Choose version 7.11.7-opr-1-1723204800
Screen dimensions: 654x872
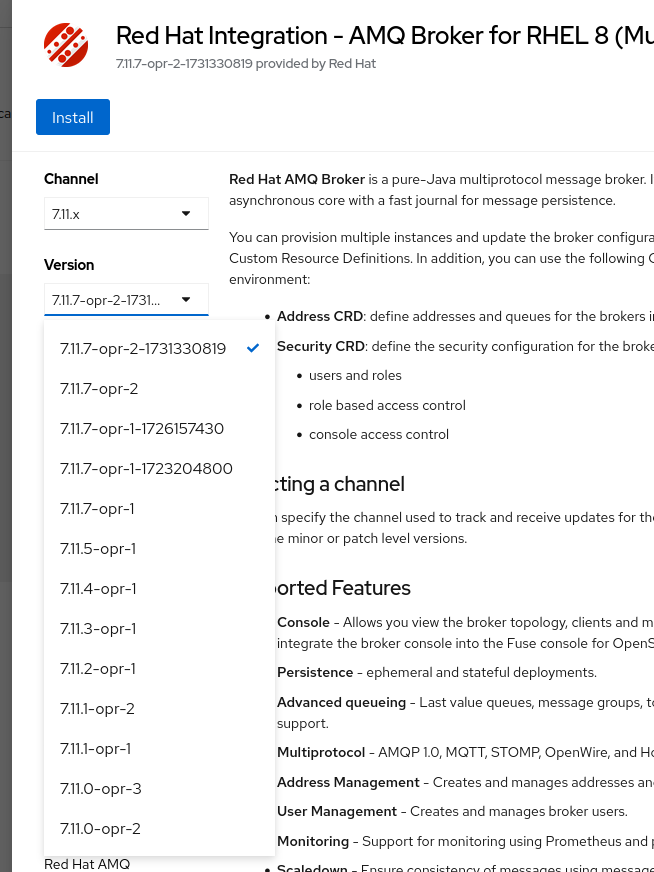click(146, 469)
